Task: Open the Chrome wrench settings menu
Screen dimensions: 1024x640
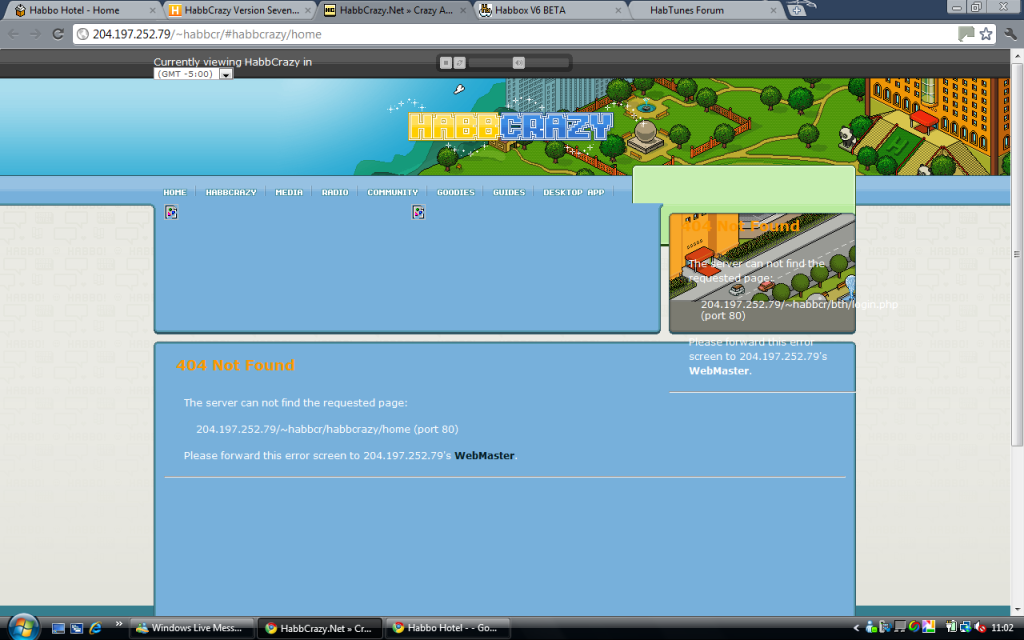Action: [x=1007, y=34]
